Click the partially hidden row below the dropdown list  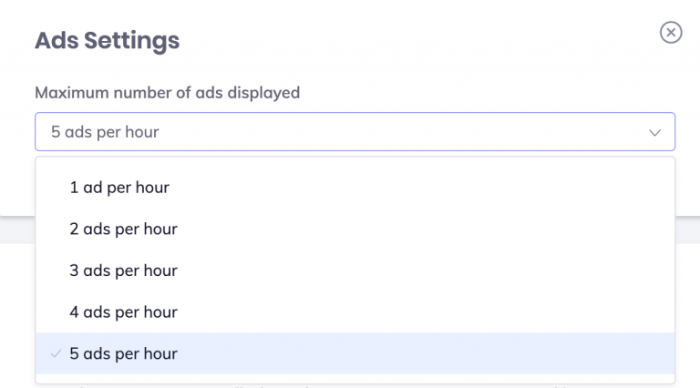(x=355, y=386)
